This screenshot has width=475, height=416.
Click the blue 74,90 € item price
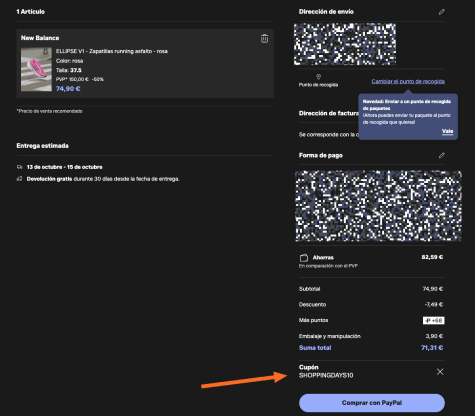(x=68, y=89)
